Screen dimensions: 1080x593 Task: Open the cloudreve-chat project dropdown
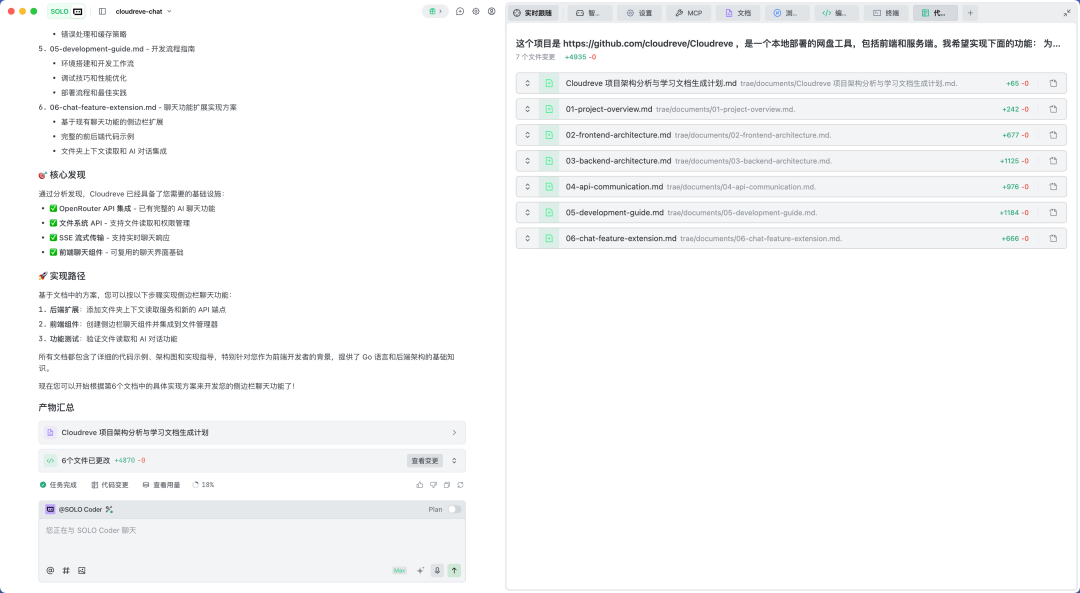[144, 12]
